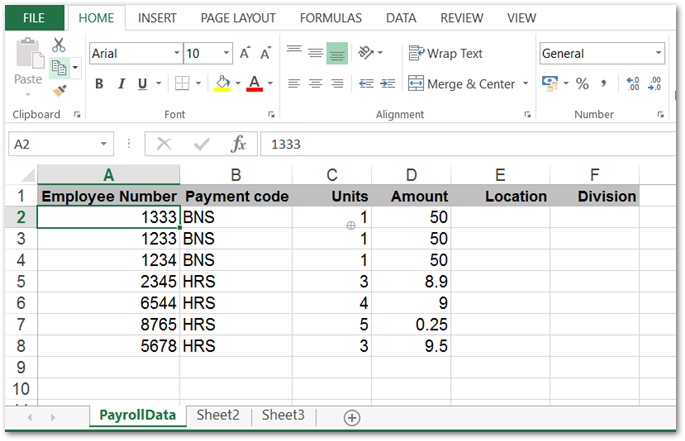This screenshot has width=685, height=441.
Task: Add a new sheet with plus icon
Action: (x=351, y=417)
